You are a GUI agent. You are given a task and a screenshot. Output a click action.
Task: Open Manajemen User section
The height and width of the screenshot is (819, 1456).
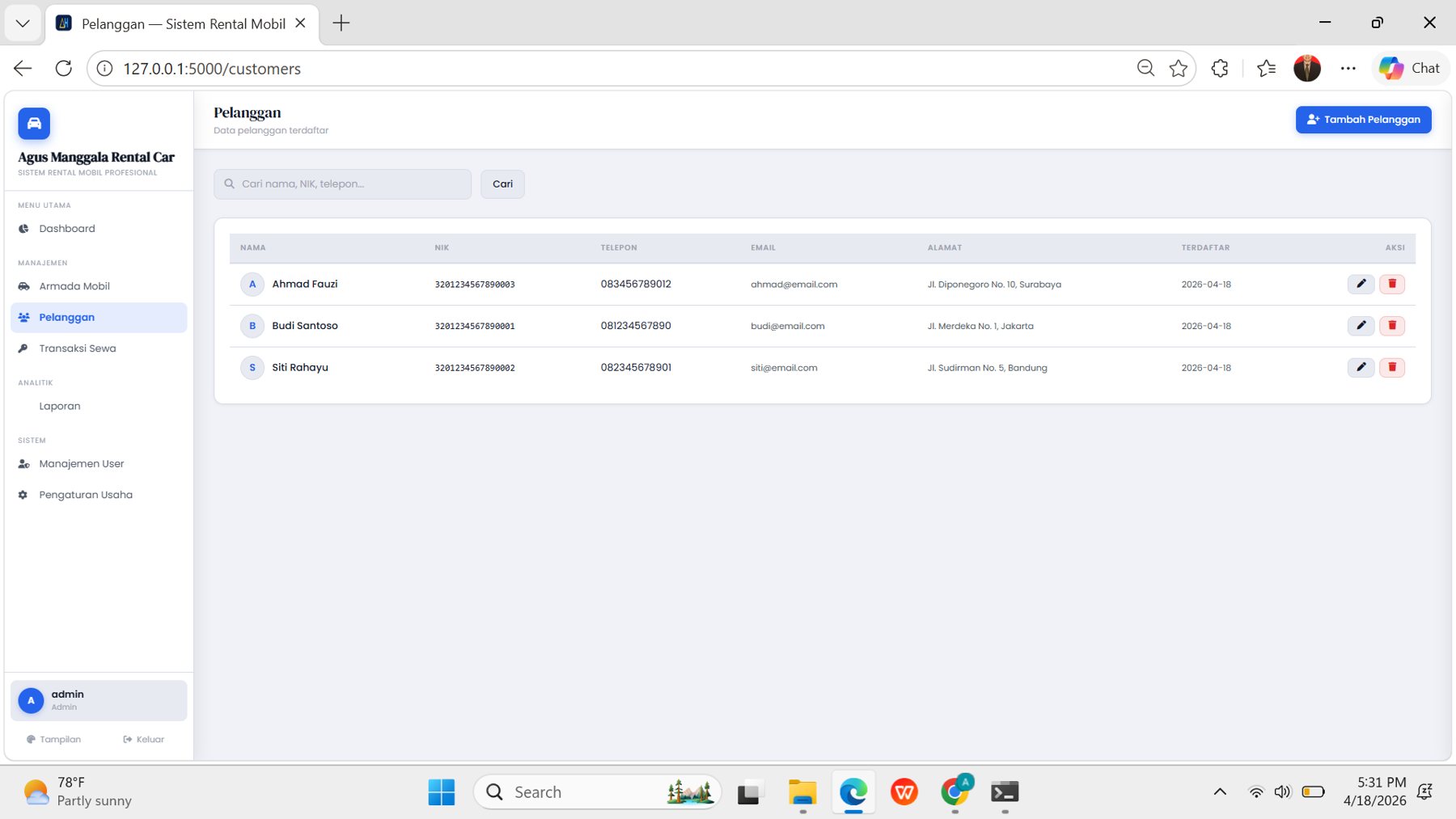[x=82, y=464]
